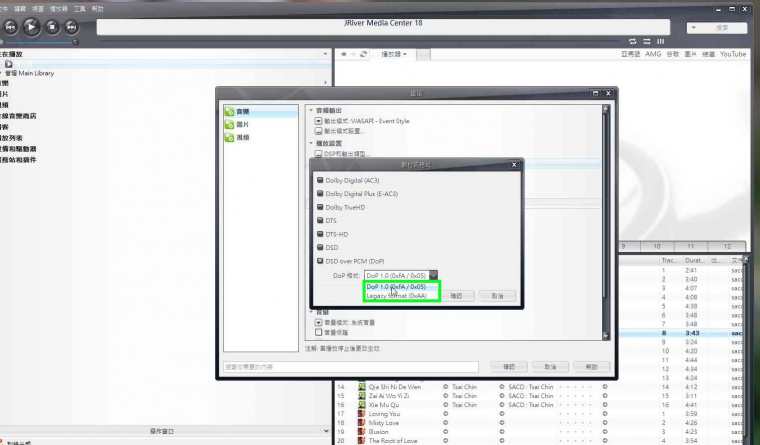This screenshot has height=445, width=760.
Task: Open the 視圖 menu in menu bar
Action: click(x=38, y=9)
